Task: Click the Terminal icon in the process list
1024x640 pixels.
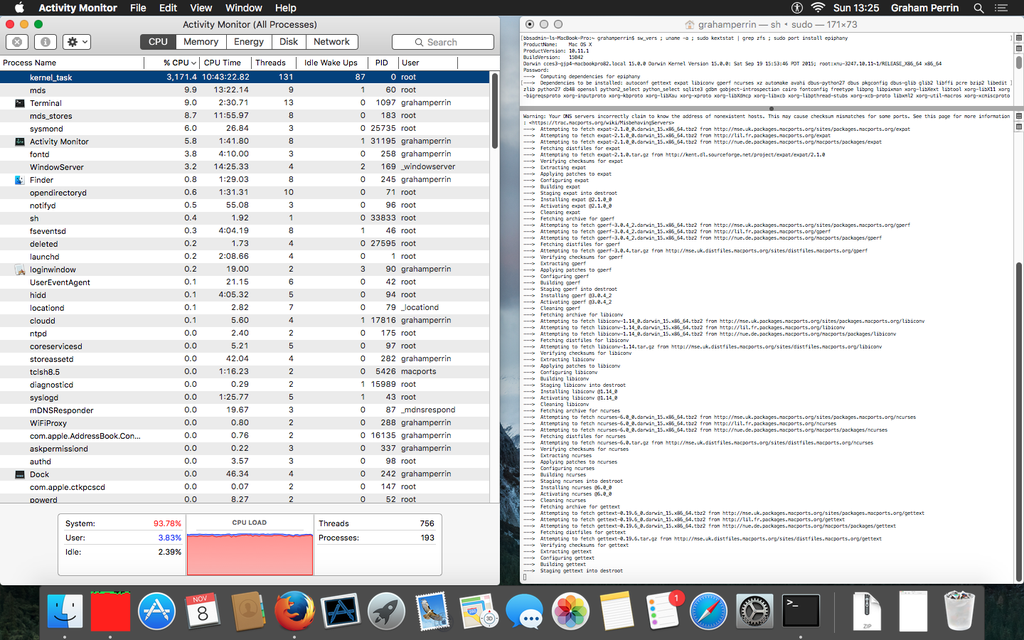Action: click(20, 103)
